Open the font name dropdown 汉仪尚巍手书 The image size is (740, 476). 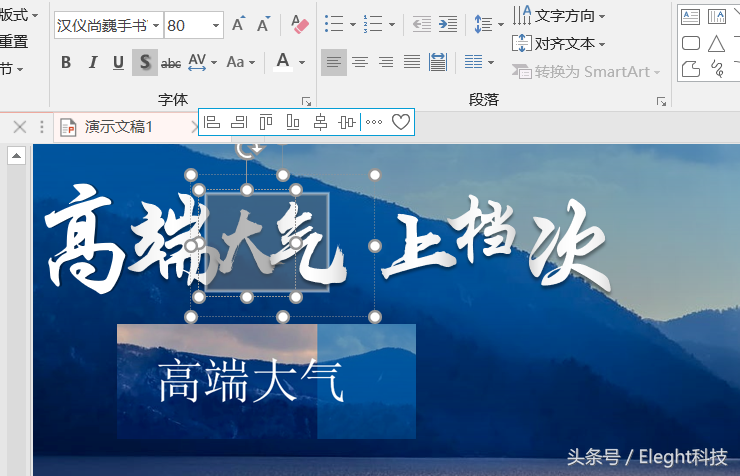coord(156,25)
